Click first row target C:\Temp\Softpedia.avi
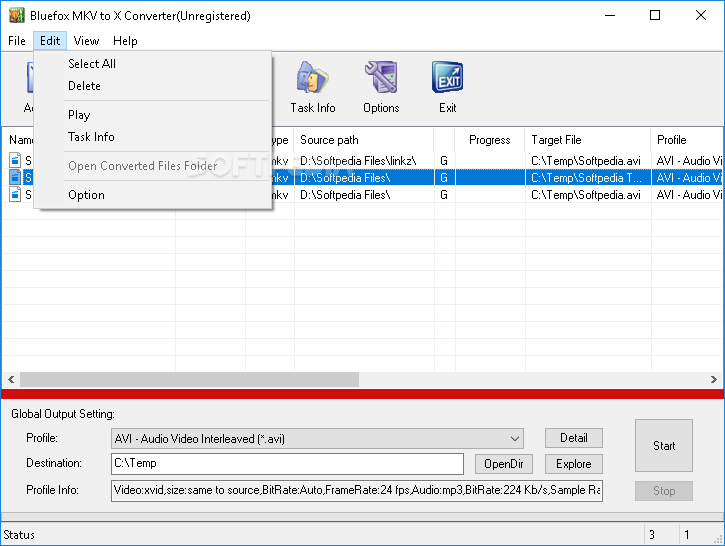725x546 pixels. tap(586, 161)
